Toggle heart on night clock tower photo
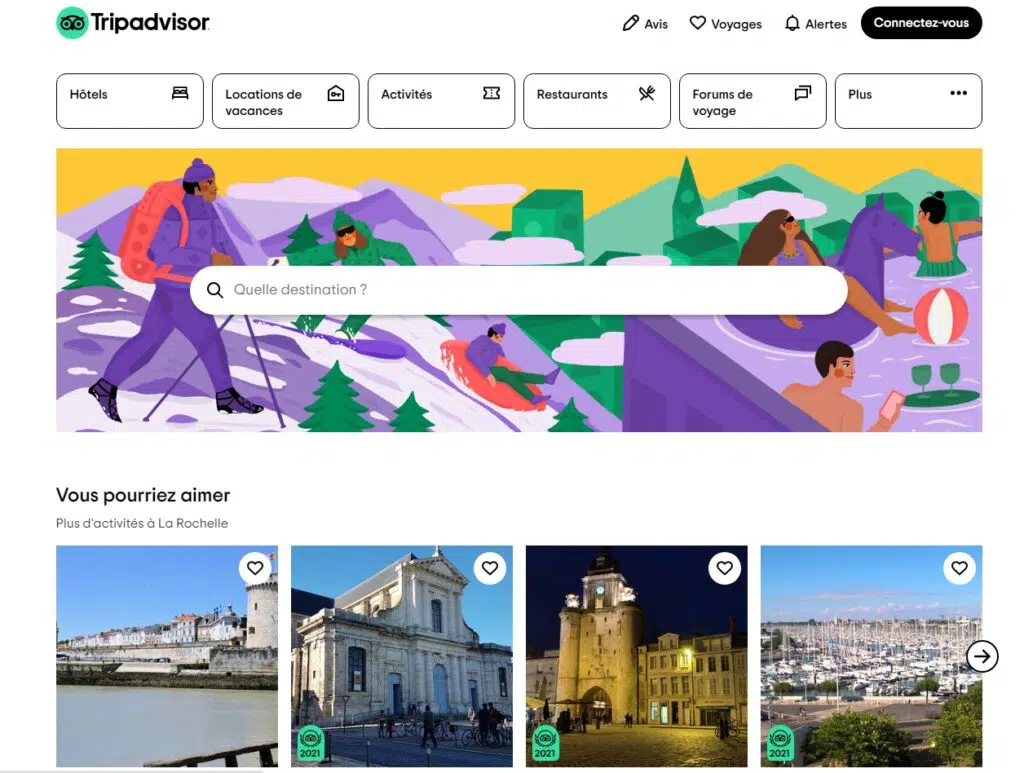Screen dimensions: 1024x773 point(724,568)
